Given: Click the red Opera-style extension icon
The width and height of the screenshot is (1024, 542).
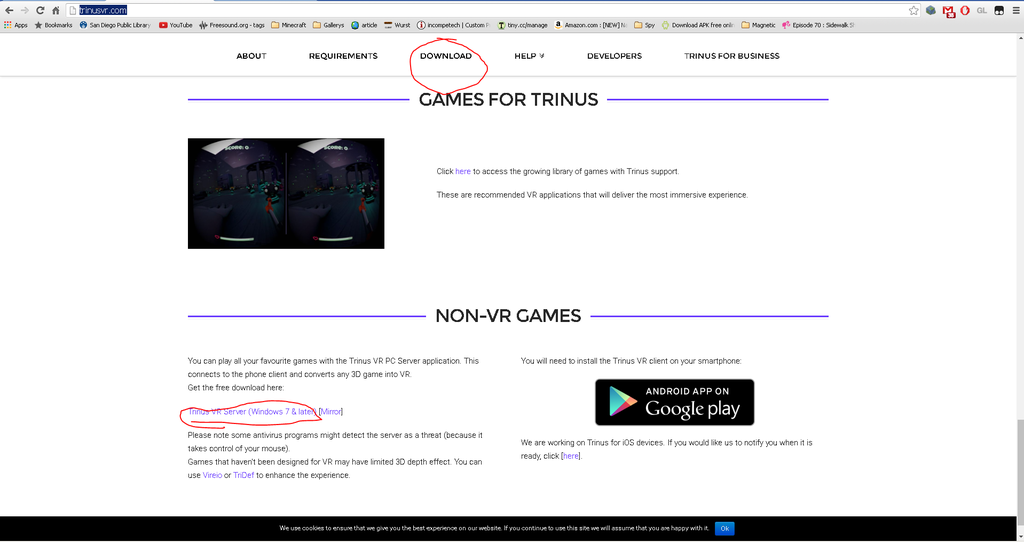Looking at the screenshot, I should pos(965,10).
